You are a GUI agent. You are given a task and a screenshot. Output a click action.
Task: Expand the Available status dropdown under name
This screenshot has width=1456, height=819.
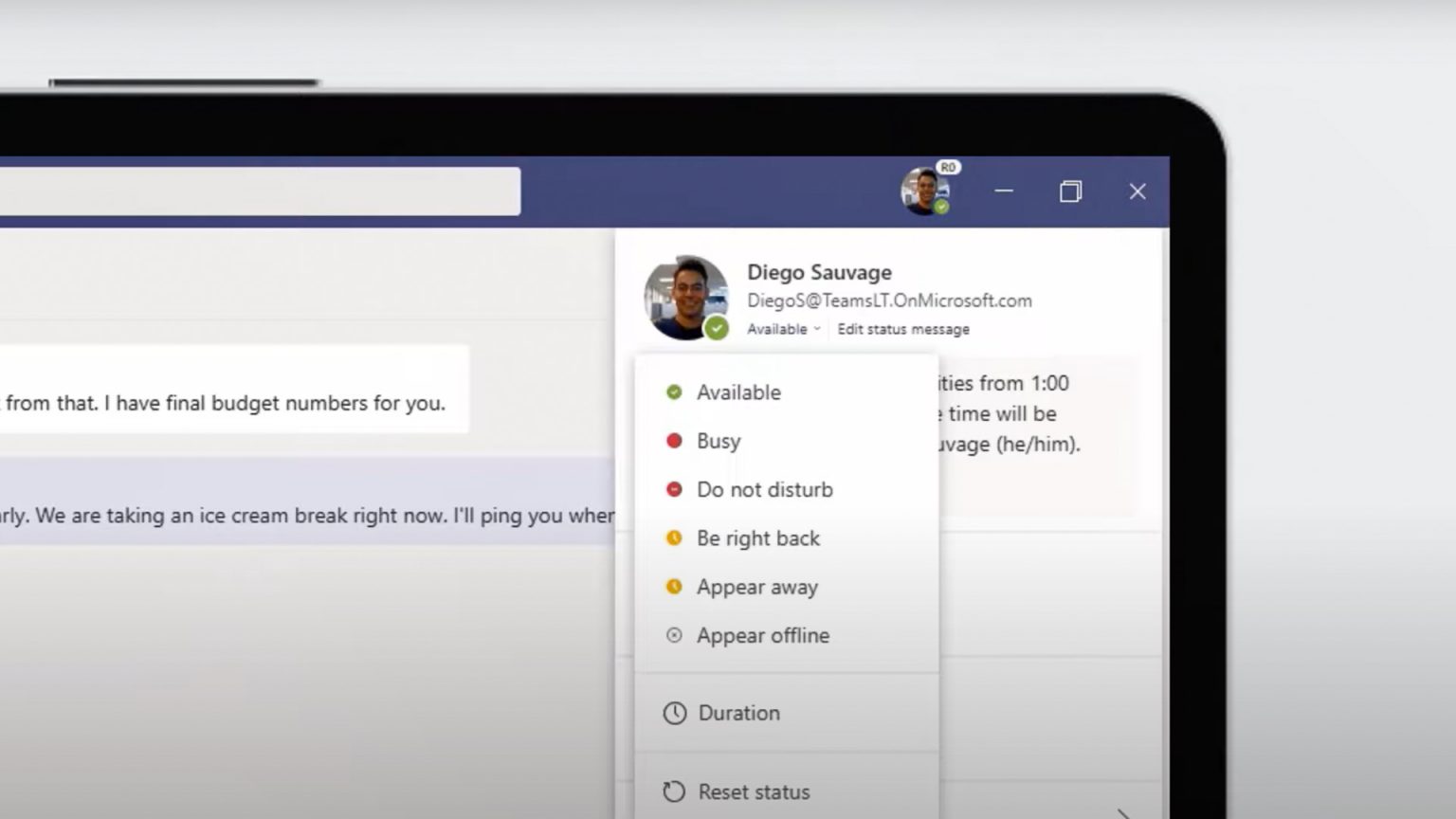click(783, 329)
